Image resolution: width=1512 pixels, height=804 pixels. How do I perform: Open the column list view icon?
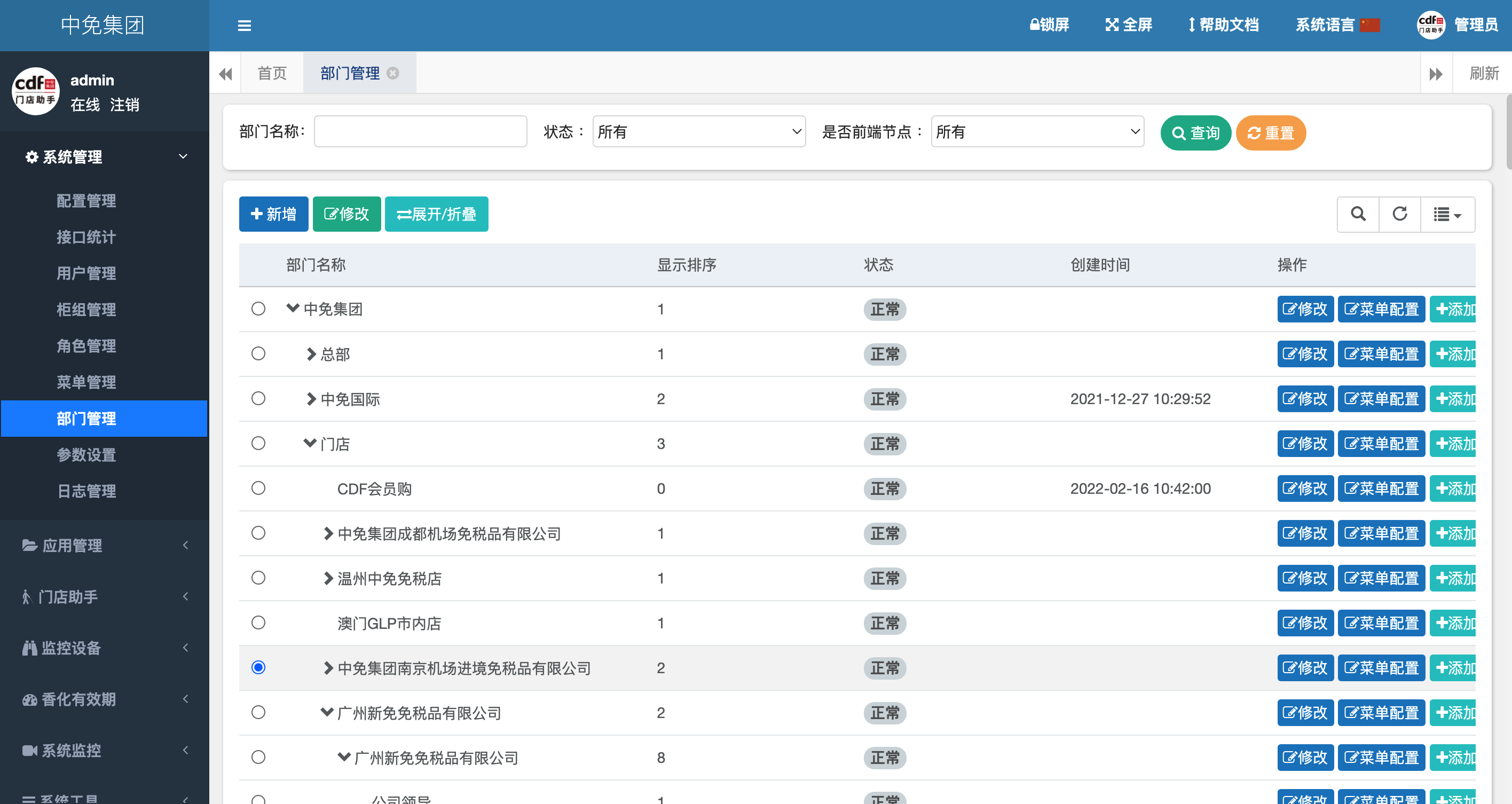(x=1446, y=214)
